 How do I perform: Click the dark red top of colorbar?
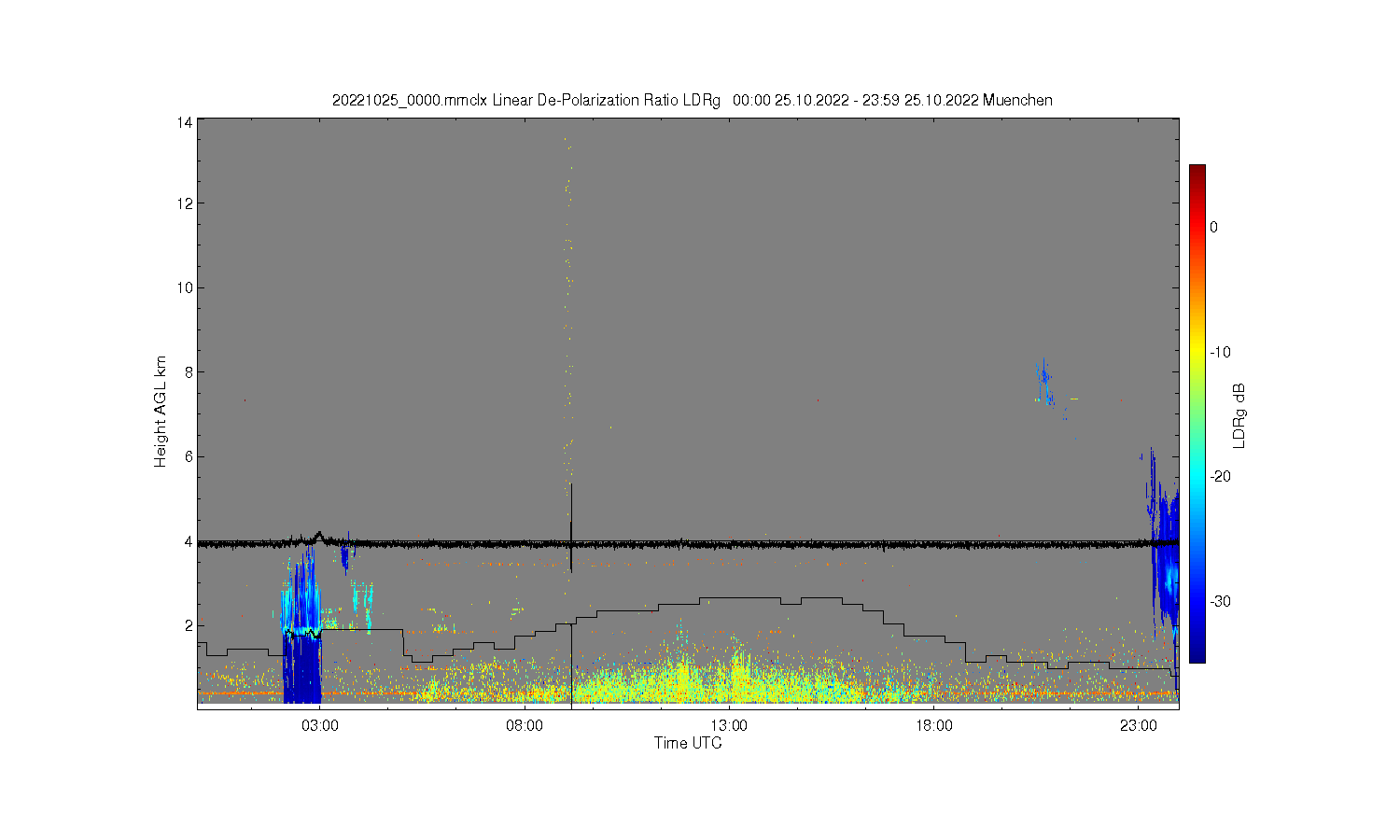coord(1197,173)
